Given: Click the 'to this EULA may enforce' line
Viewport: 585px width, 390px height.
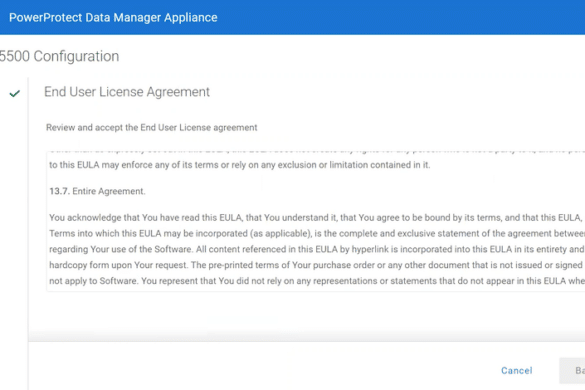Looking at the screenshot, I should pyautogui.click(x=240, y=165).
